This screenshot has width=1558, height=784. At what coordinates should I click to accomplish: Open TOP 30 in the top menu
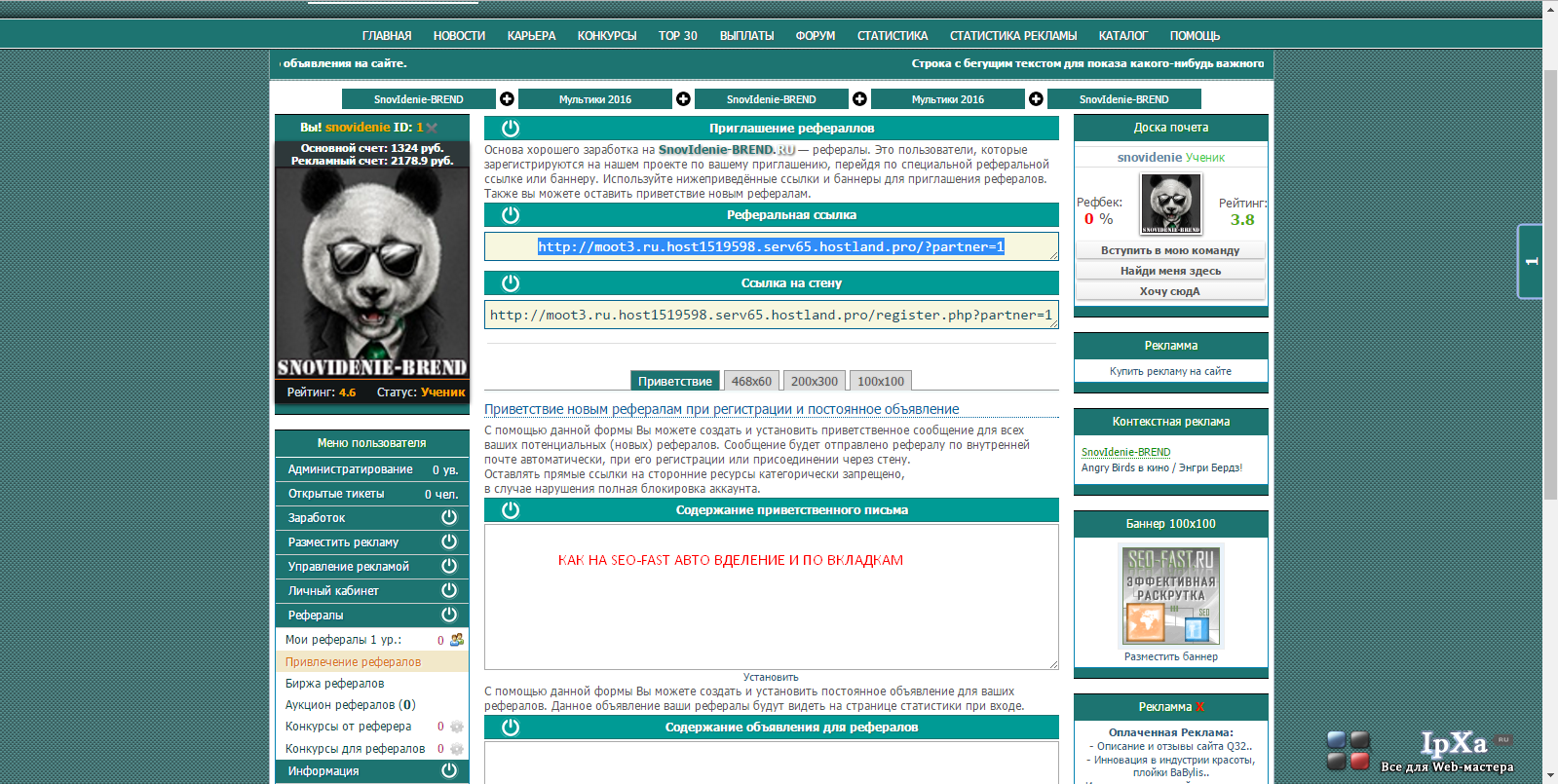tap(678, 36)
